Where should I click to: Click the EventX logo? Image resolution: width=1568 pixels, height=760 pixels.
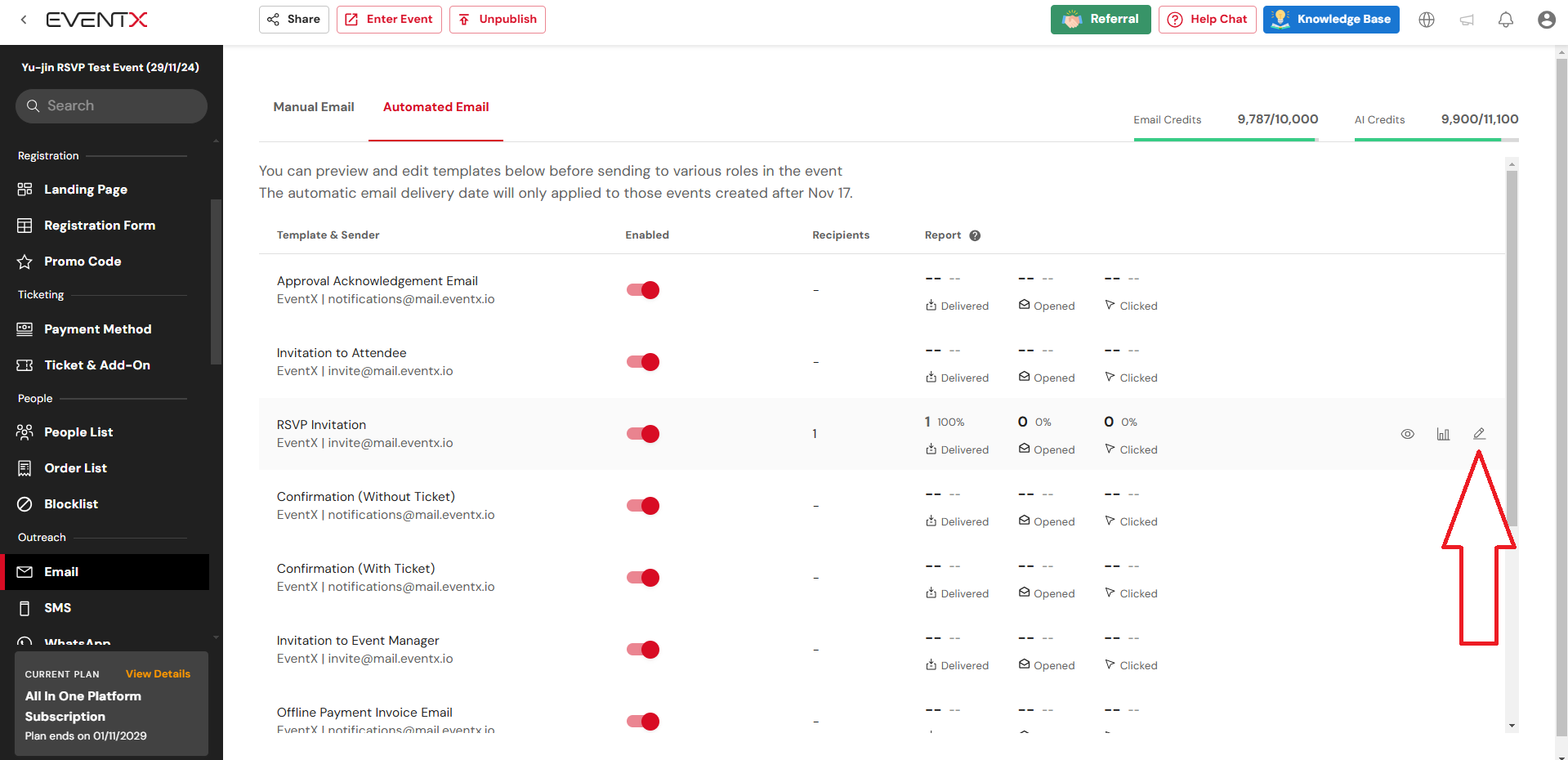[96, 20]
